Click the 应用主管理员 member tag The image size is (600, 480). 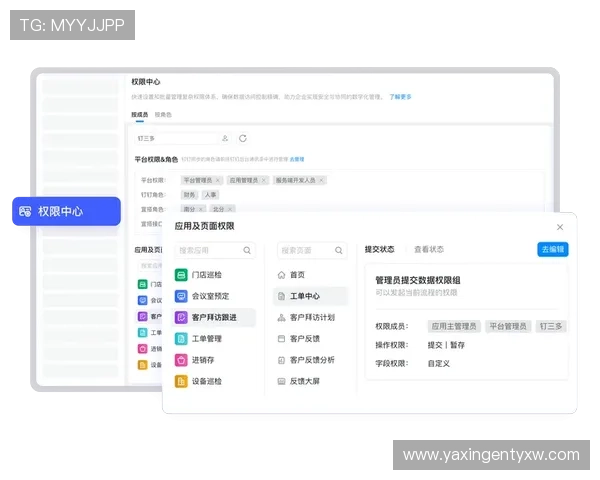(x=454, y=327)
